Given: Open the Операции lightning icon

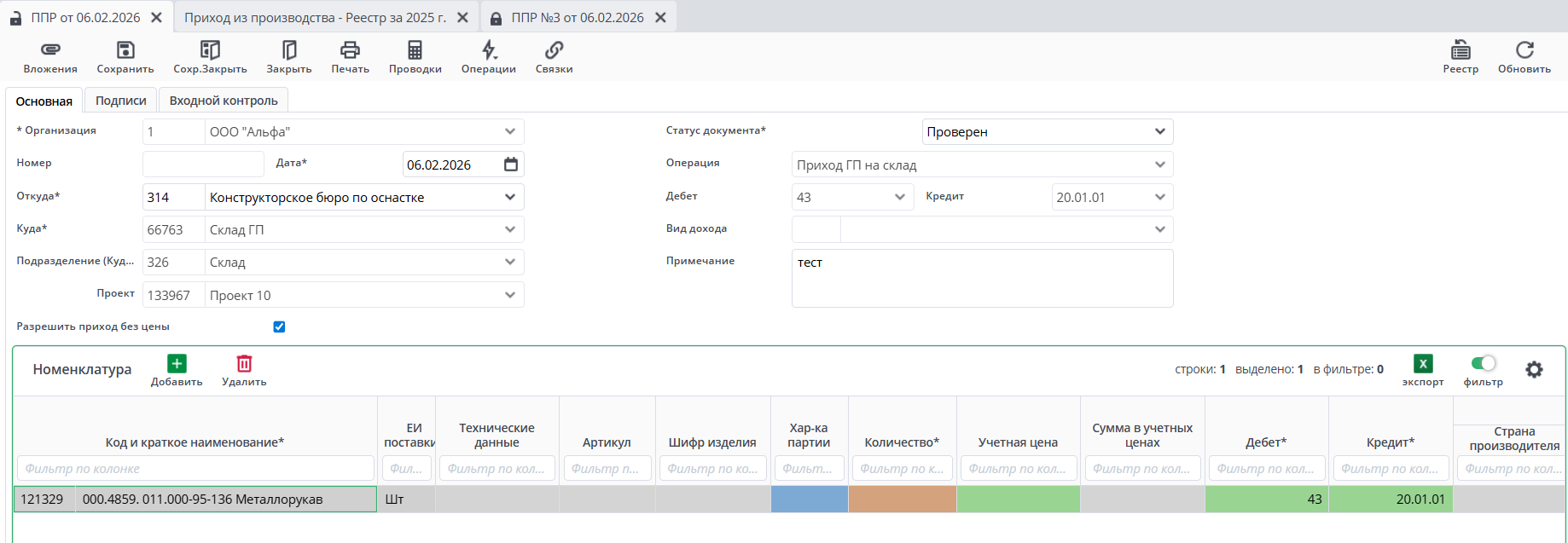Looking at the screenshot, I should tap(488, 50).
